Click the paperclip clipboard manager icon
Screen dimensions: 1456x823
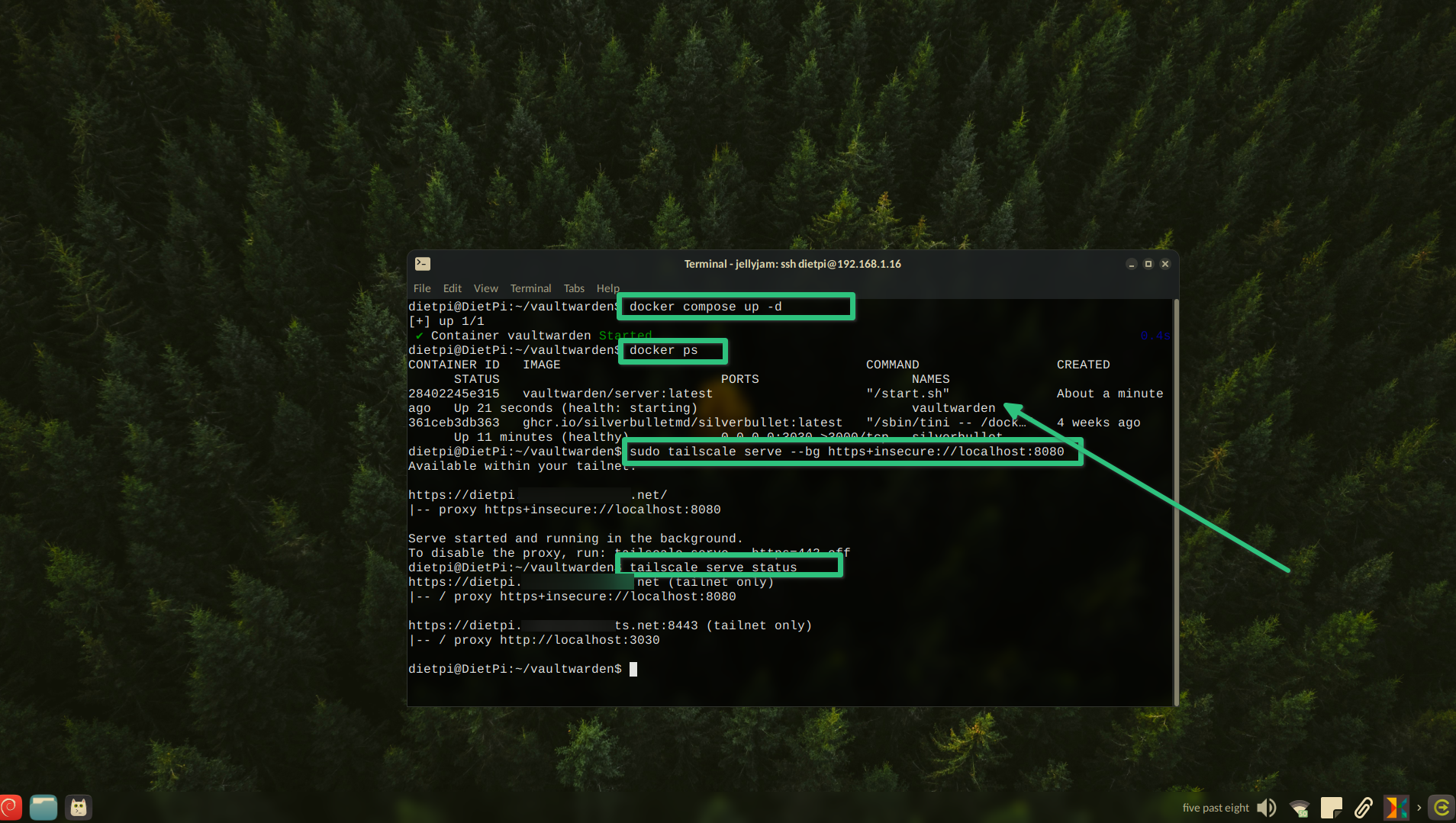[1364, 808]
